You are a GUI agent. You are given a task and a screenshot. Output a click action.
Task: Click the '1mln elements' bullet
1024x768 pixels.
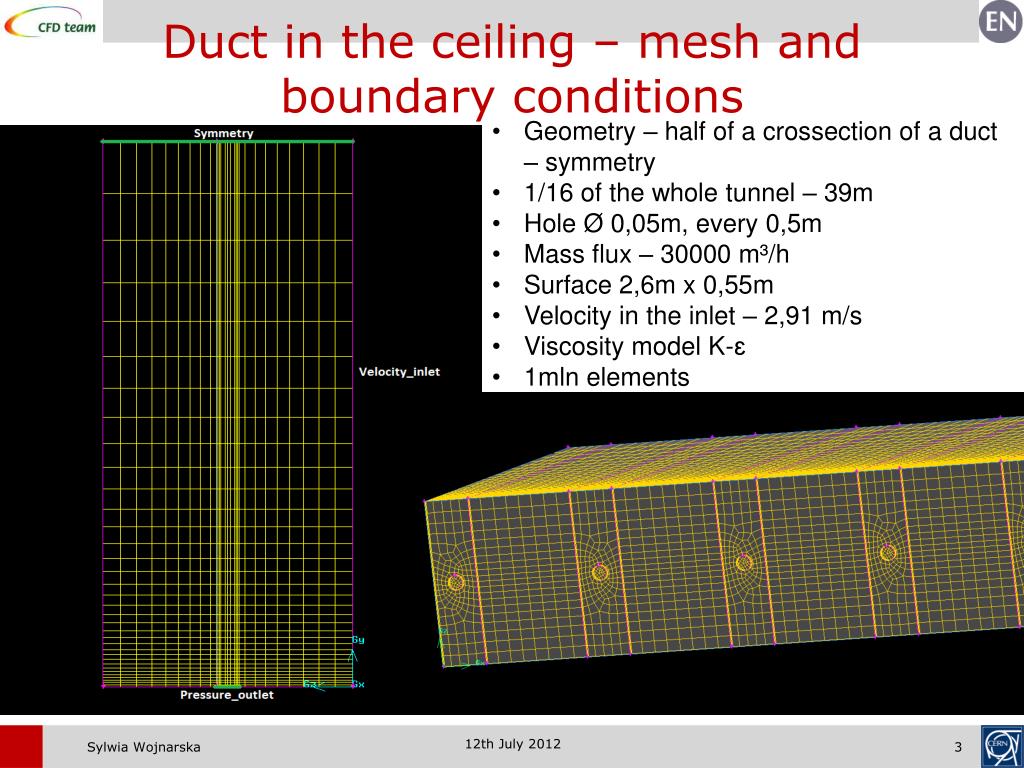click(x=606, y=377)
